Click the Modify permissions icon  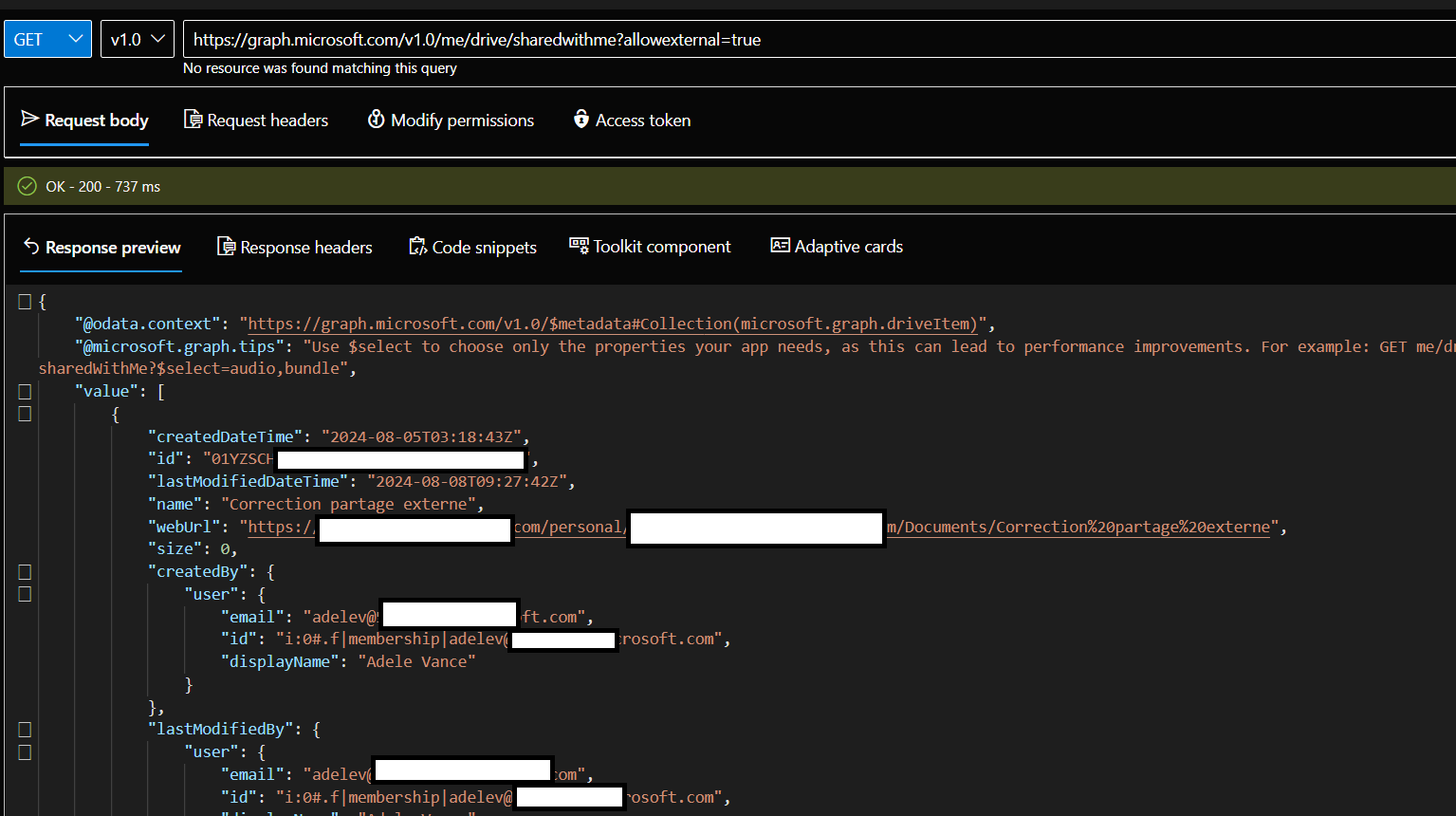click(377, 119)
